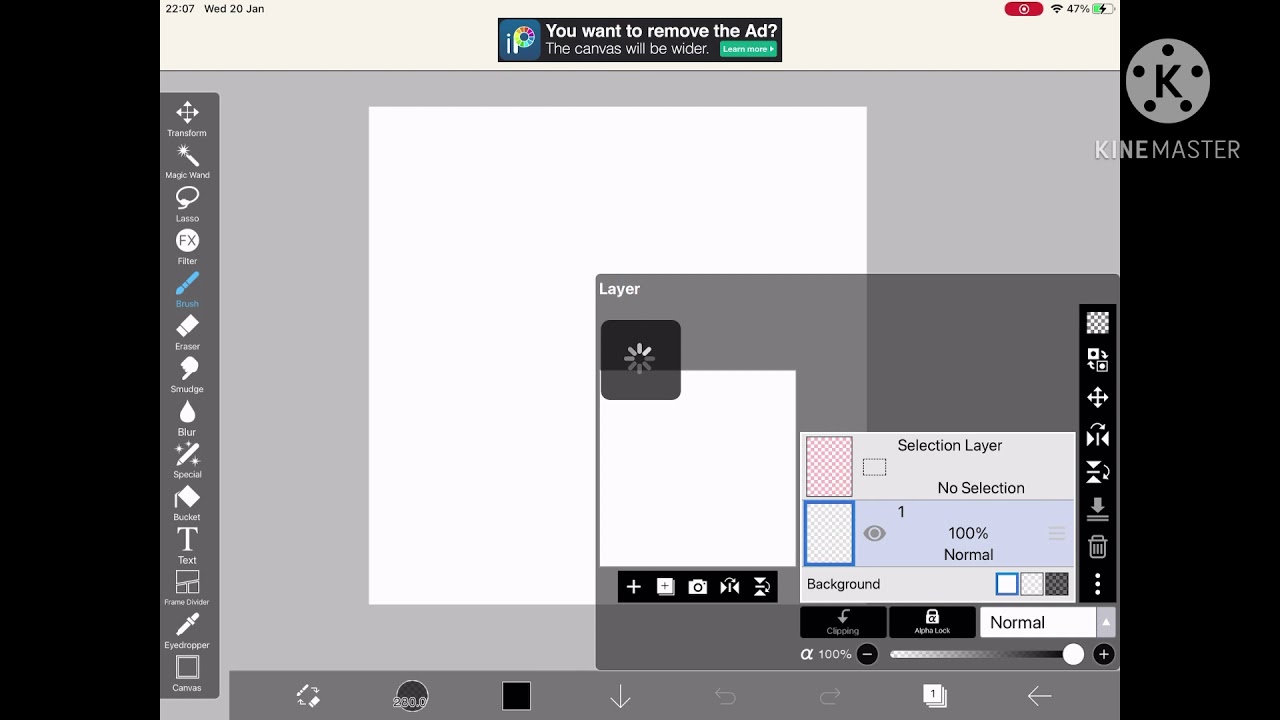This screenshot has height=720, width=1280.
Task: Select the Blur tool
Action: pos(187,419)
